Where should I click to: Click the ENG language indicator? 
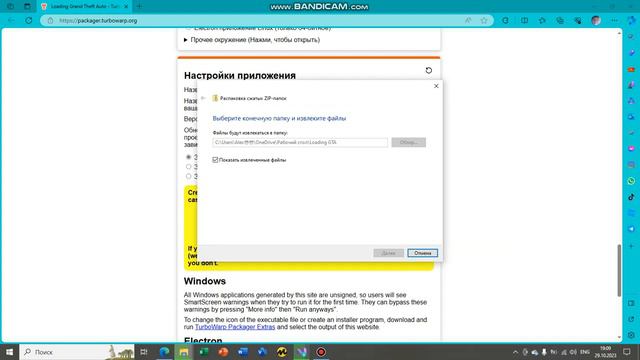[585, 352]
